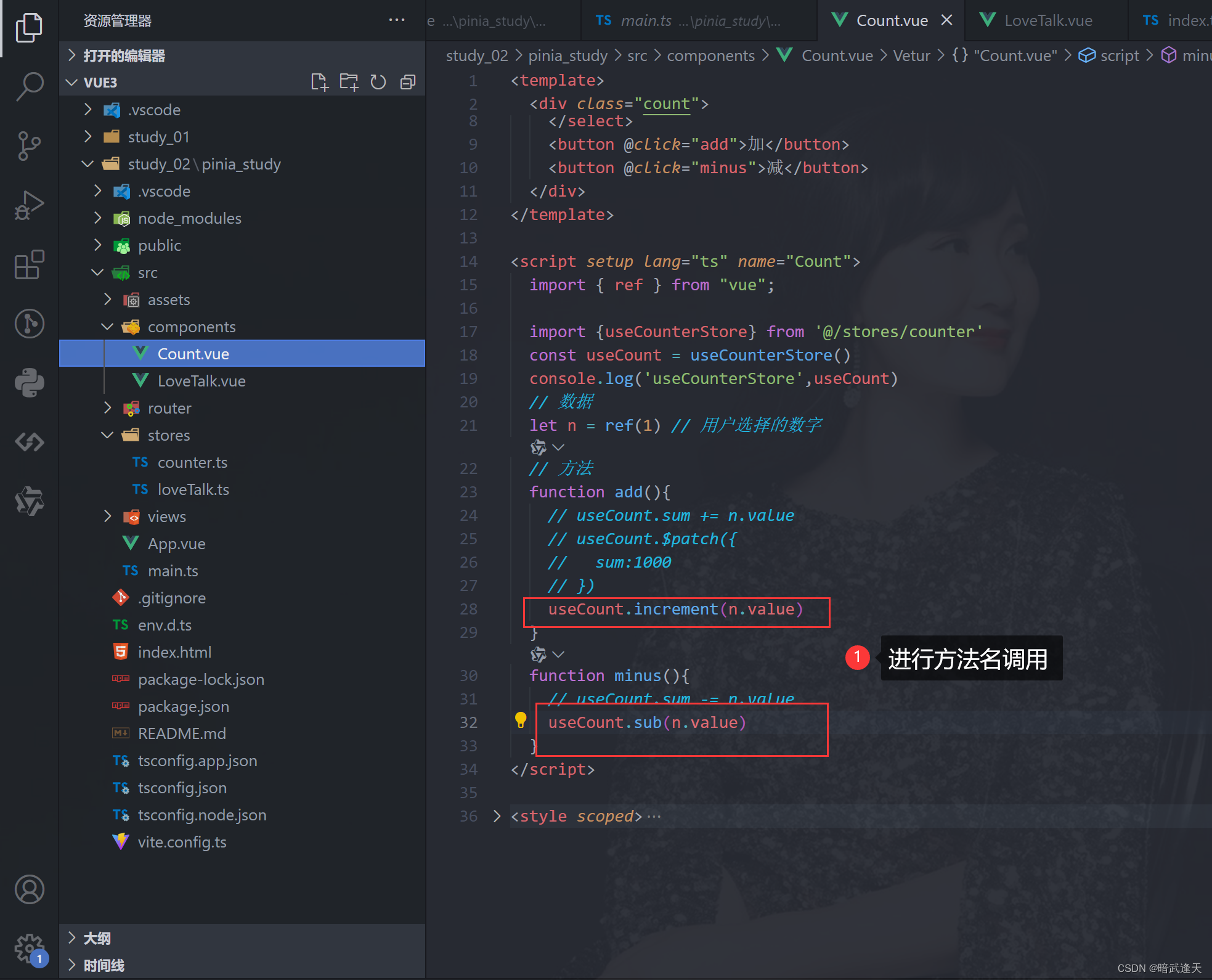This screenshot has height=980, width=1212.
Task: Open package.json in the explorer
Action: tap(242, 706)
